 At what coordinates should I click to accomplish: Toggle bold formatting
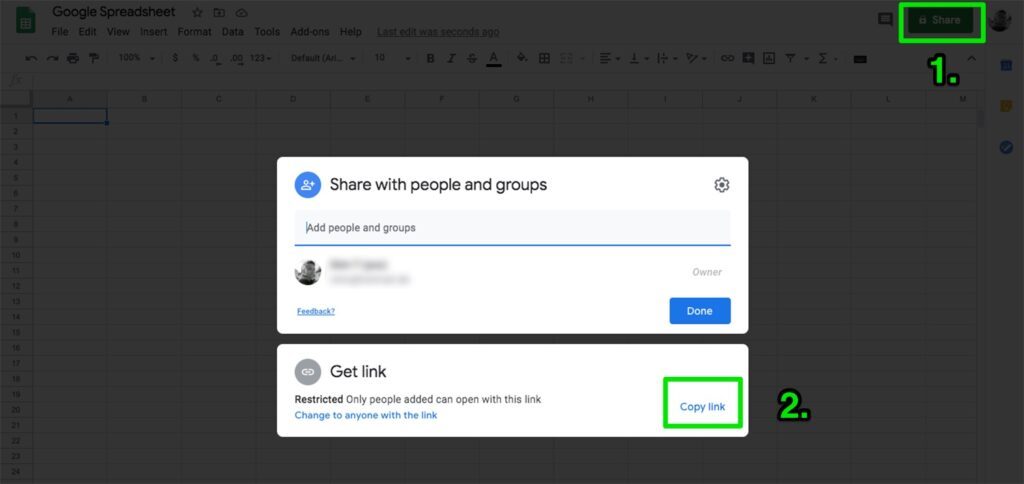pos(430,58)
